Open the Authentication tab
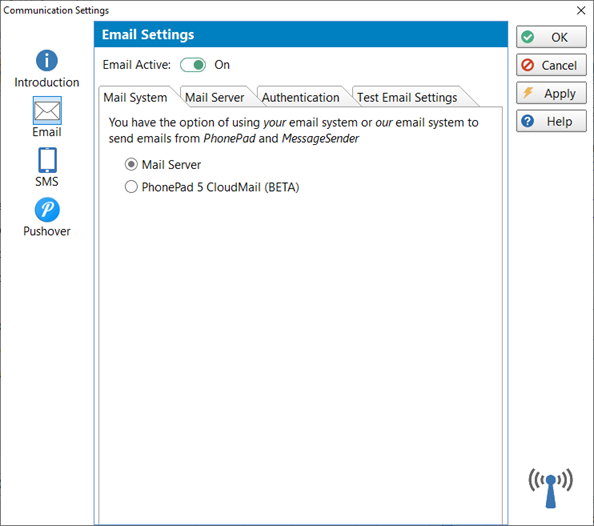The width and height of the screenshot is (594, 526). click(300, 97)
